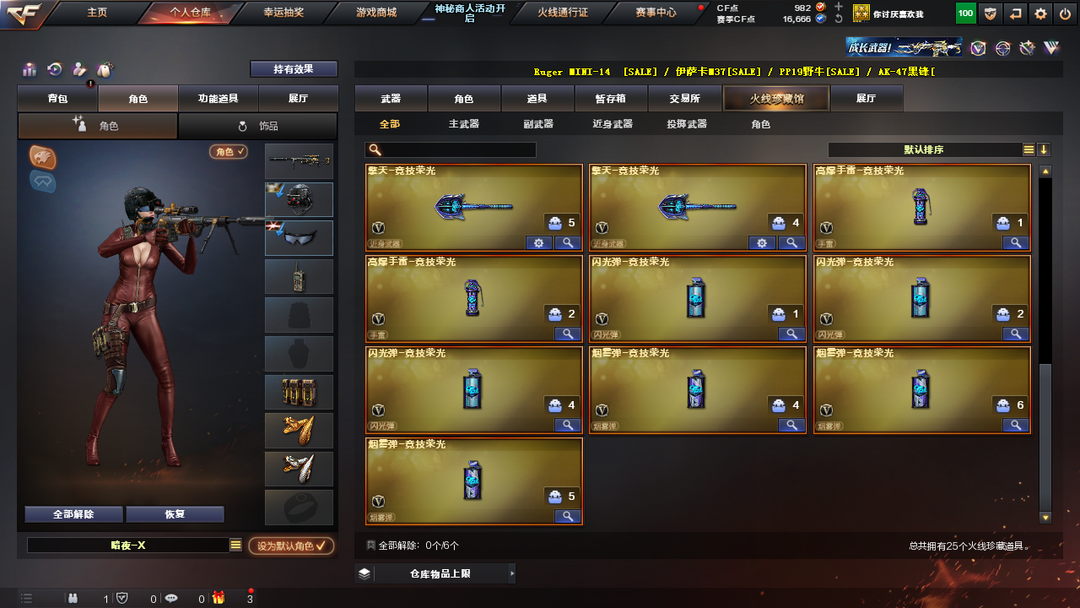Click the sort direction arrow icon
This screenshot has height=608, width=1080.
[1043, 149]
